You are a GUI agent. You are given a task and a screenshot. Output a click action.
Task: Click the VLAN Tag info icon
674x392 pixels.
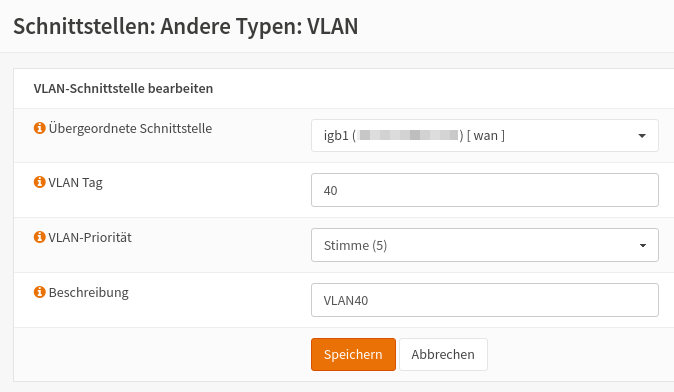click(40, 182)
